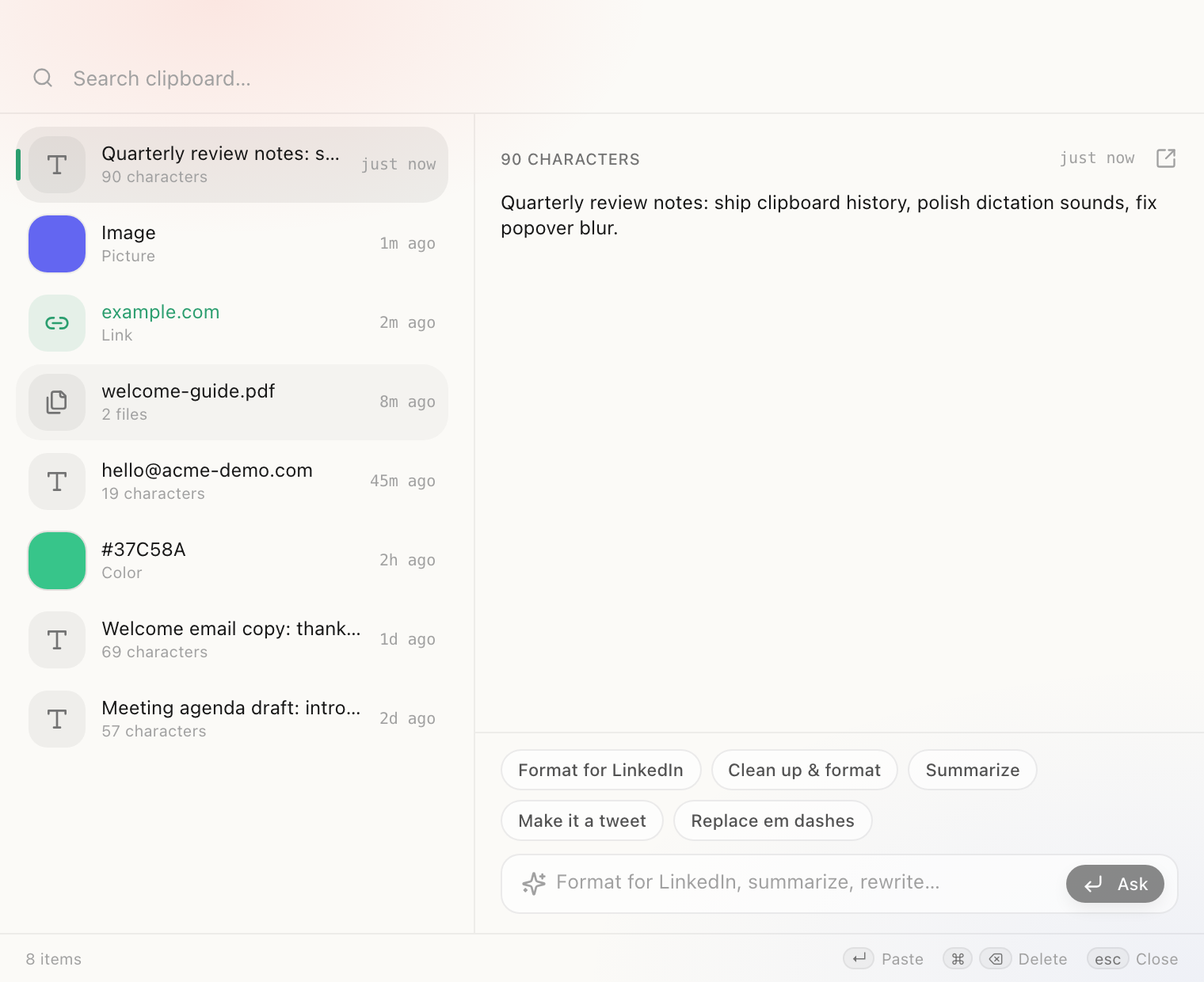Click the Paste label in footer

tap(902, 959)
